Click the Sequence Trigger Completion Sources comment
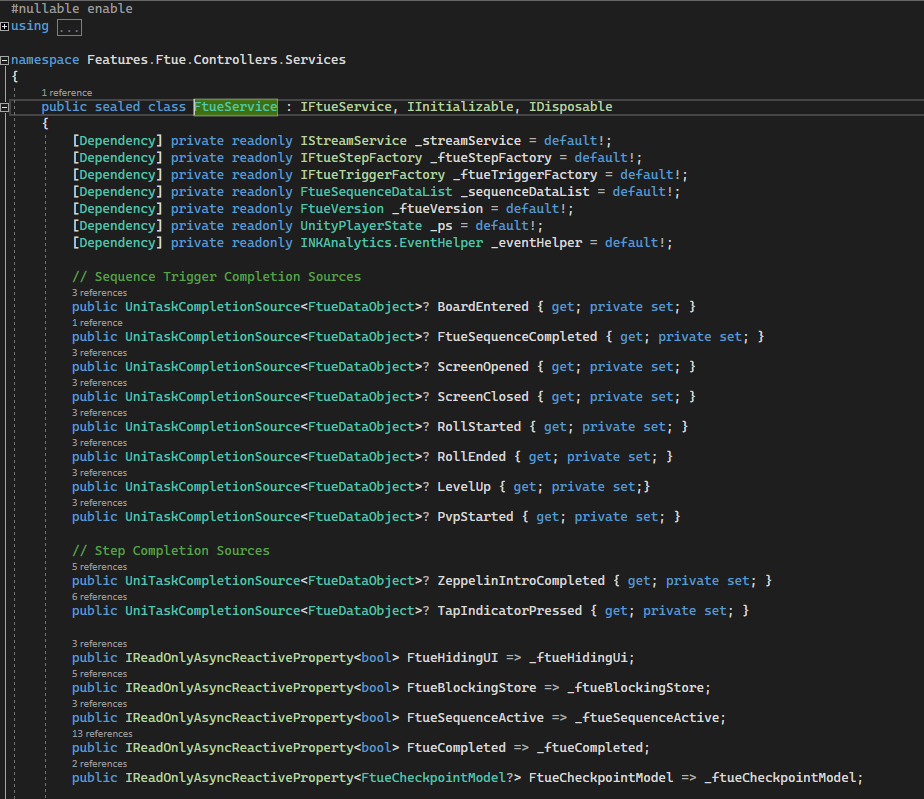Viewport: 924px width, 799px height. [x=216, y=277]
